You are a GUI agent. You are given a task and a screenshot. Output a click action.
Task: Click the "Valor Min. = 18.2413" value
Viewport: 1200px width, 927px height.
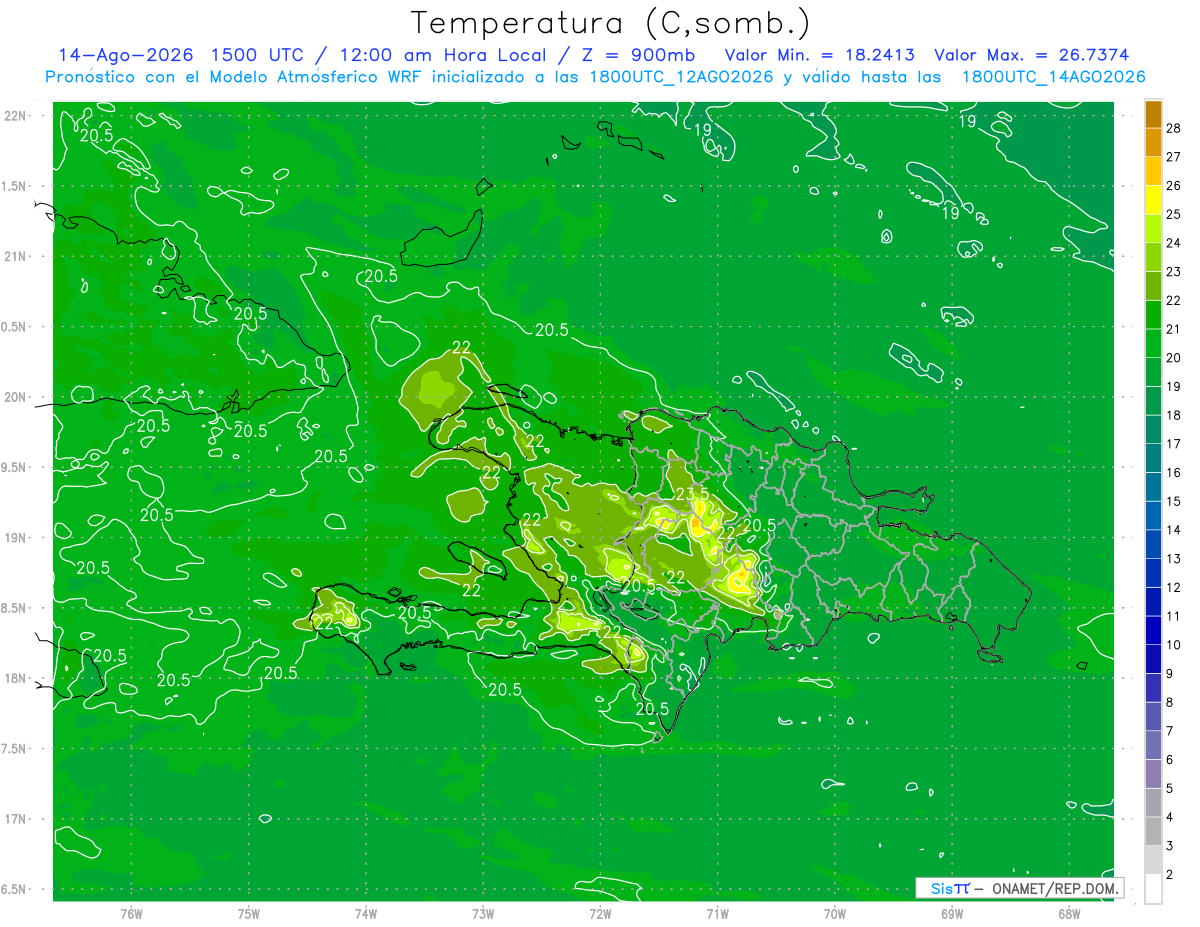818,55
